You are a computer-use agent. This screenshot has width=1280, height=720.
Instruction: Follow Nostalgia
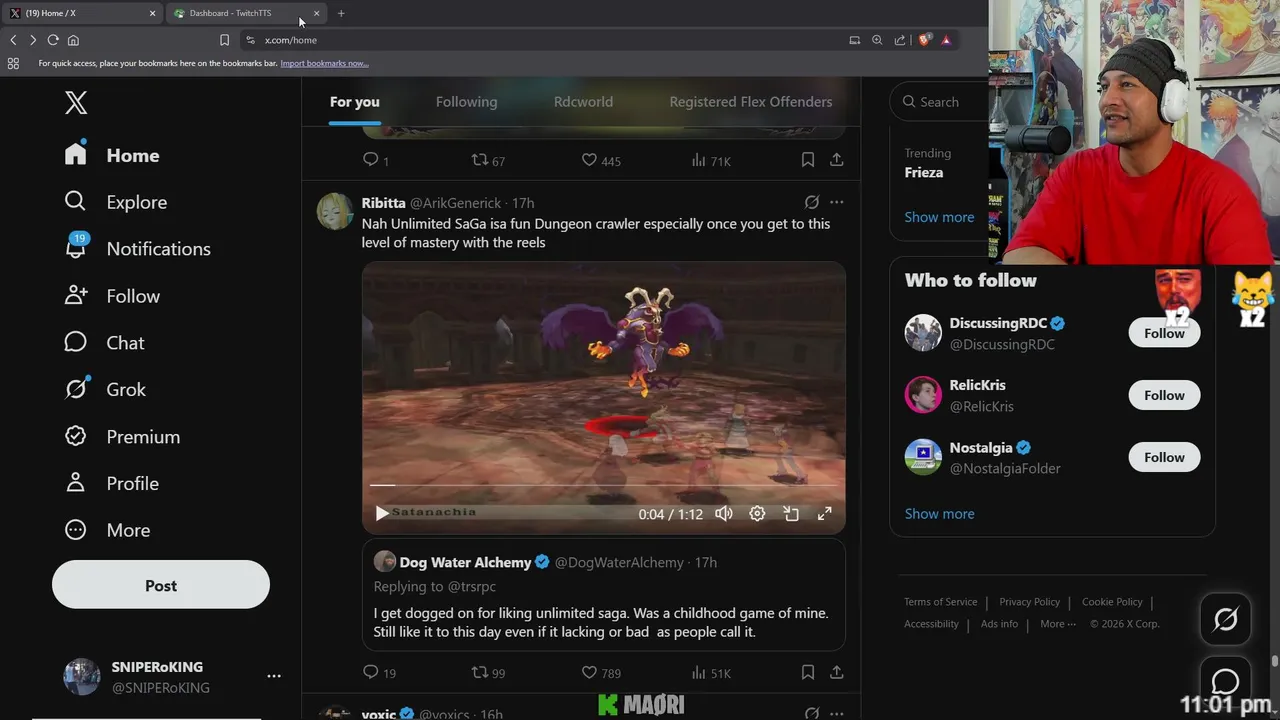click(x=1164, y=457)
